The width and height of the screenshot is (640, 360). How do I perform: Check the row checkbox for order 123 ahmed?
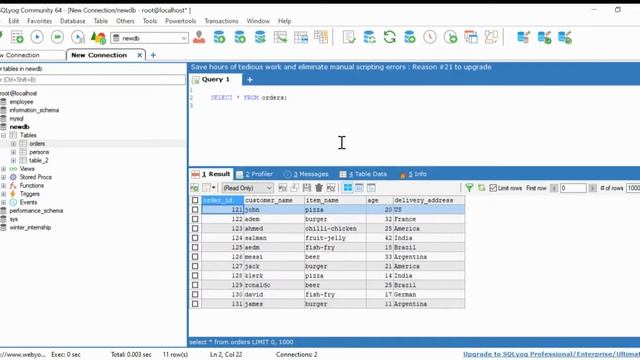[x=195, y=229]
